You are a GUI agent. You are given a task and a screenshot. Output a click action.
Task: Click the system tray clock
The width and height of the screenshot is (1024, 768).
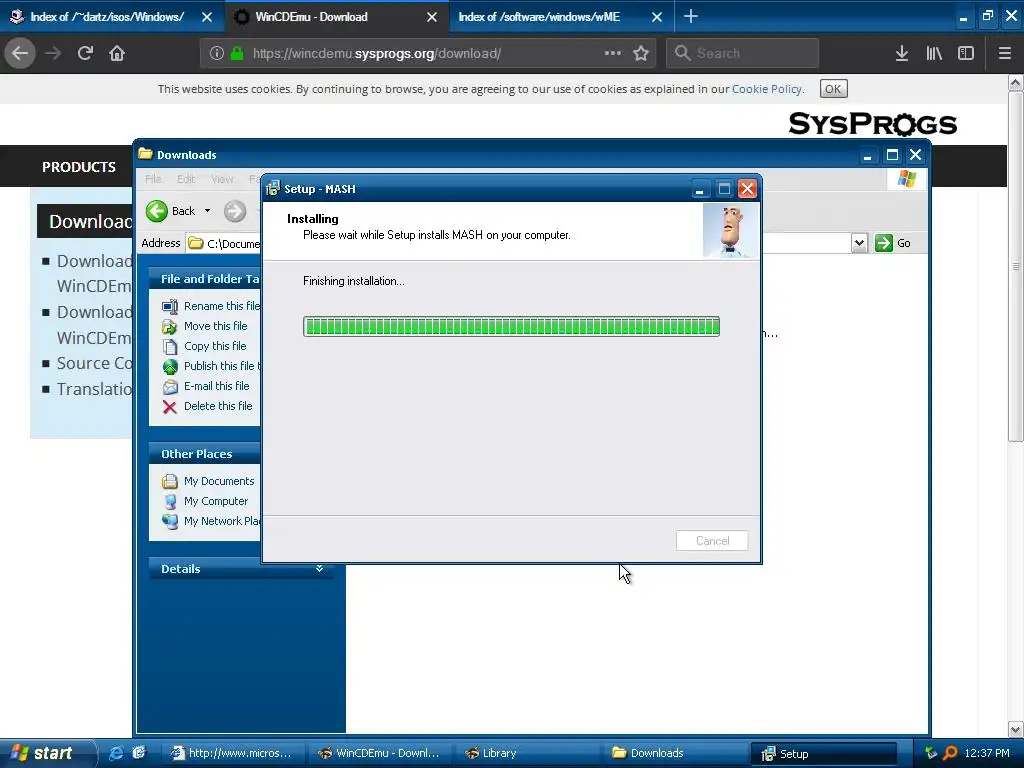[987, 753]
